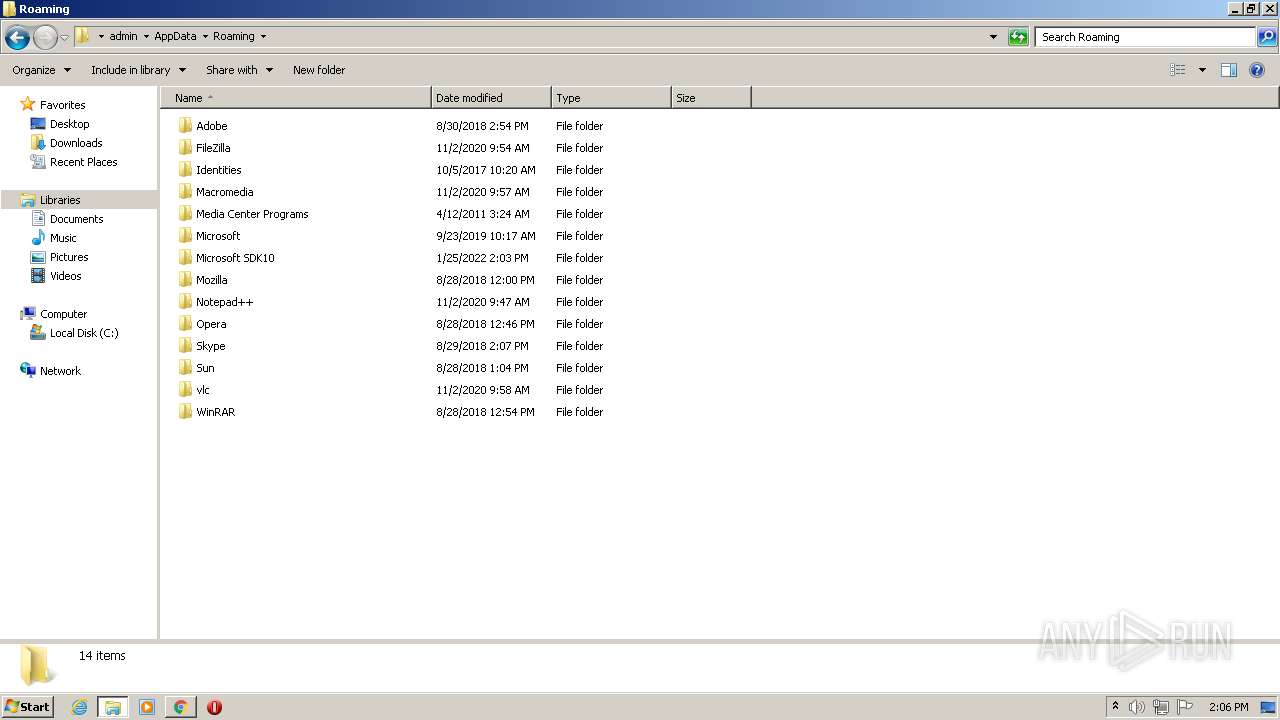This screenshot has height=720, width=1280.
Task: Select the Media Center Programs folder icon
Action: (185, 214)
